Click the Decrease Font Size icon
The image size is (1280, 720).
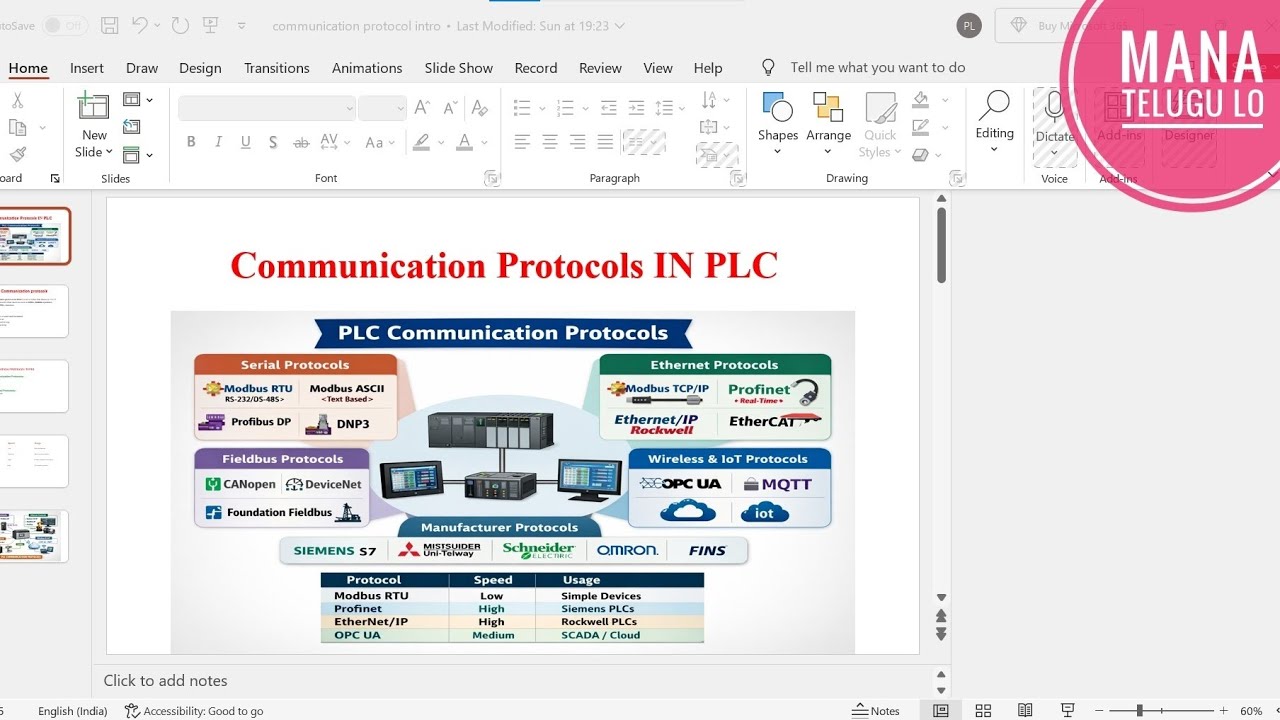tap(450, 108)
